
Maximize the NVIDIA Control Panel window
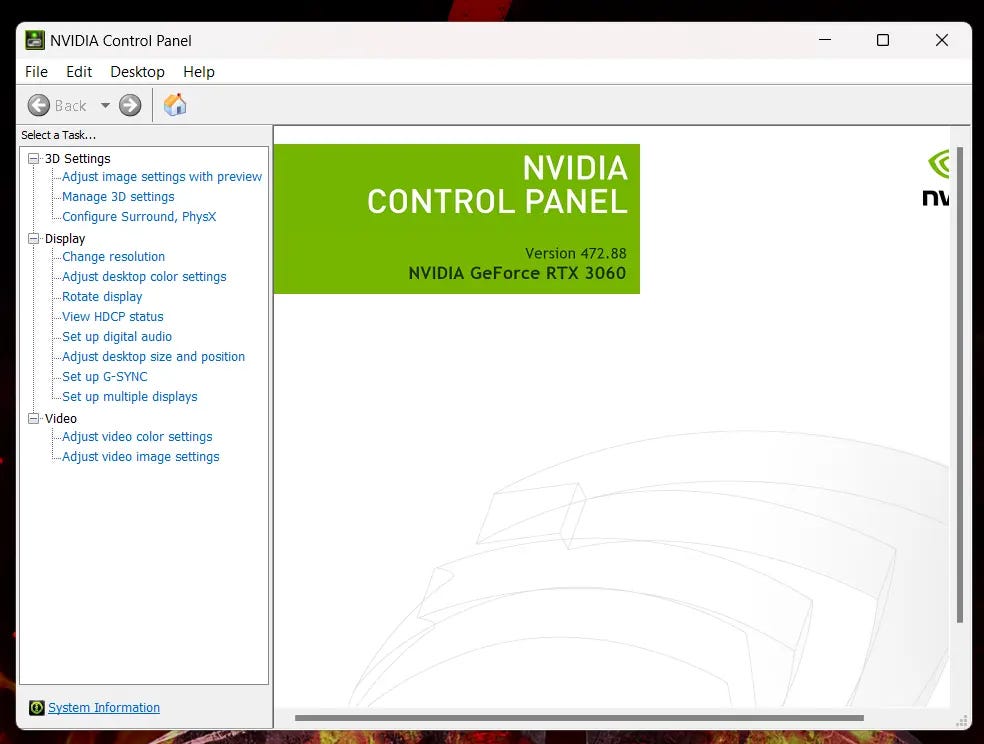tap(883, 40)
